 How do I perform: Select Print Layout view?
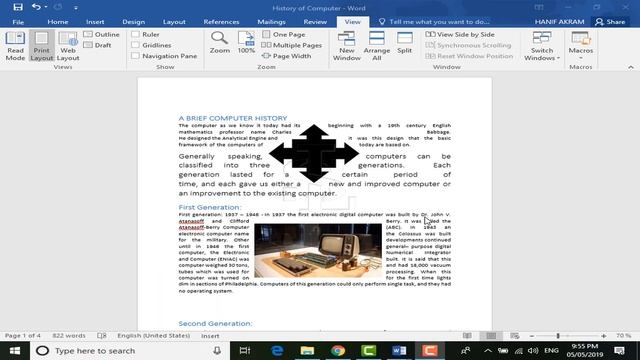[x=42, y=46]
